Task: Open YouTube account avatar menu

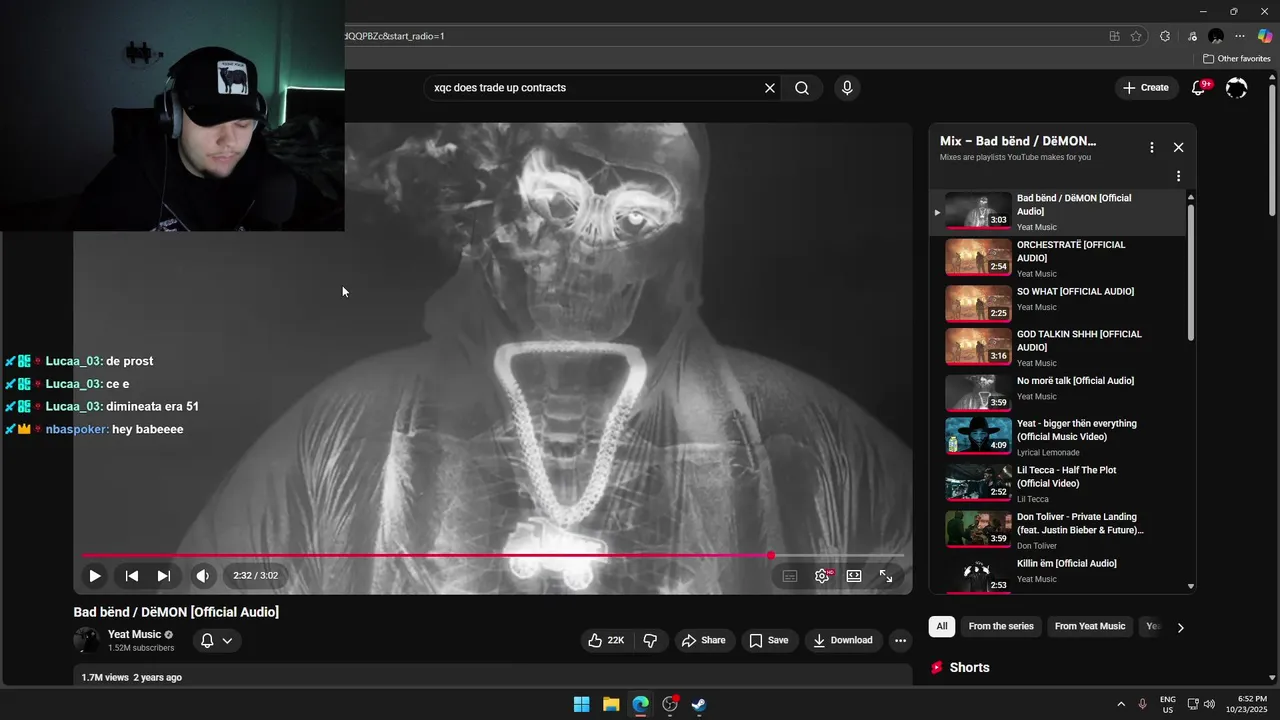Action: tap(1237, 88)
